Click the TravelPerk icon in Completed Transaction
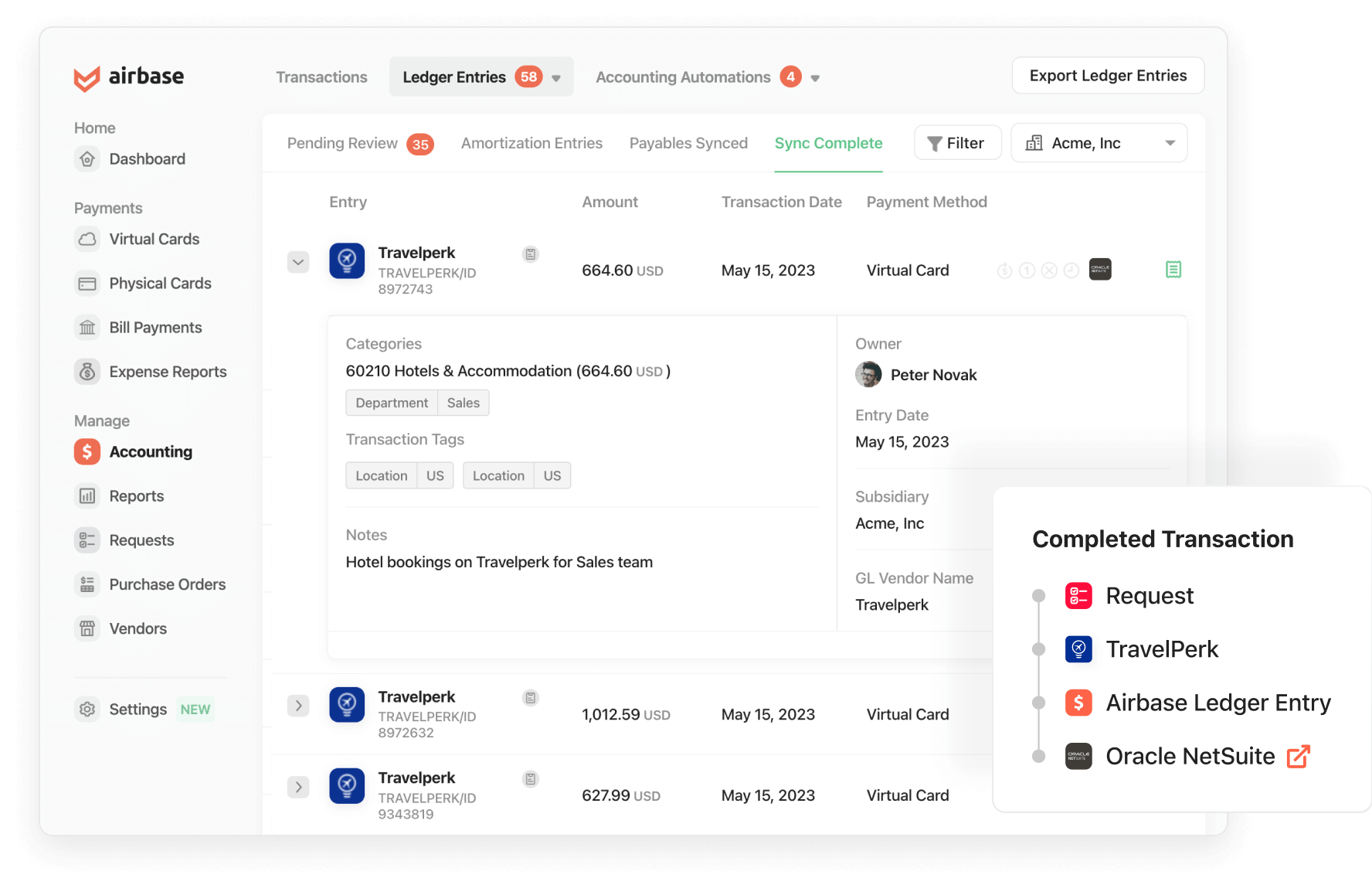Screen dimensions: 1372x885 pos(1078,649)
